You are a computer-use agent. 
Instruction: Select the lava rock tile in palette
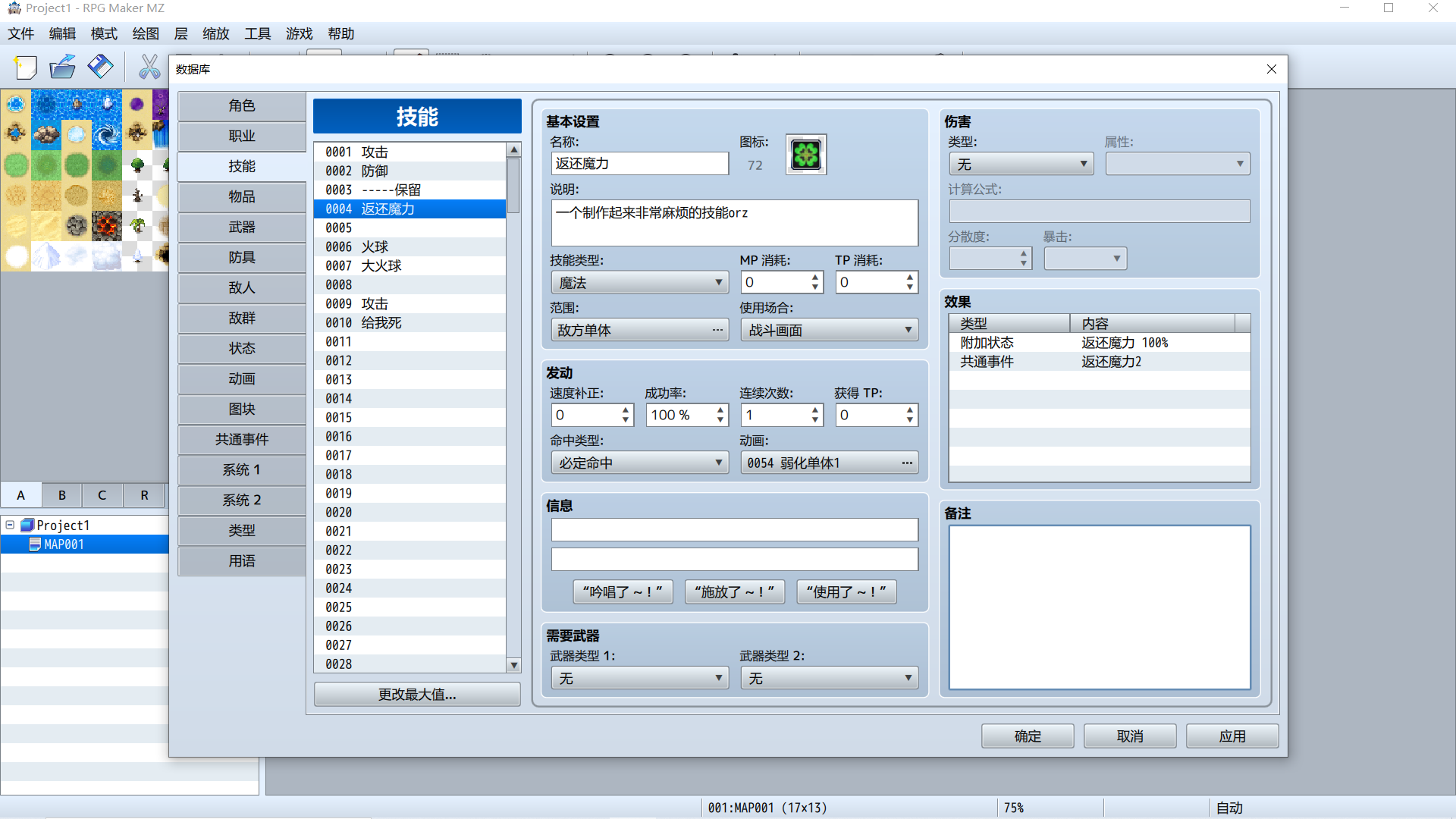pos(106,226)
